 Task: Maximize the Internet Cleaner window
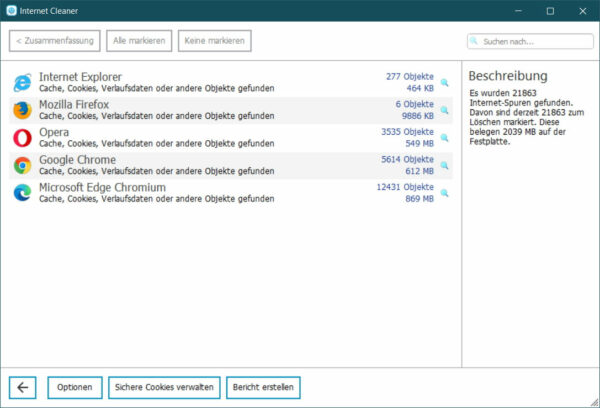pyautogui.click(x=550, y=11)
